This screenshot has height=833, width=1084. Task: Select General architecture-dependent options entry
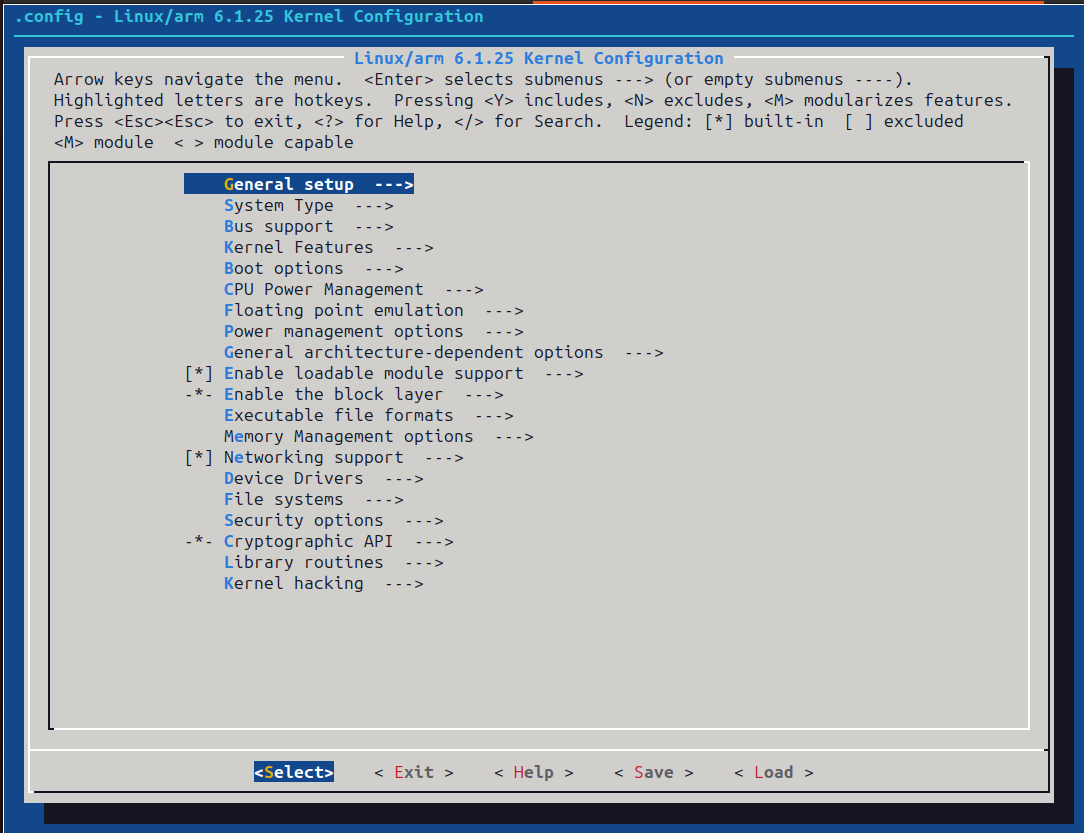pos(443,352)
